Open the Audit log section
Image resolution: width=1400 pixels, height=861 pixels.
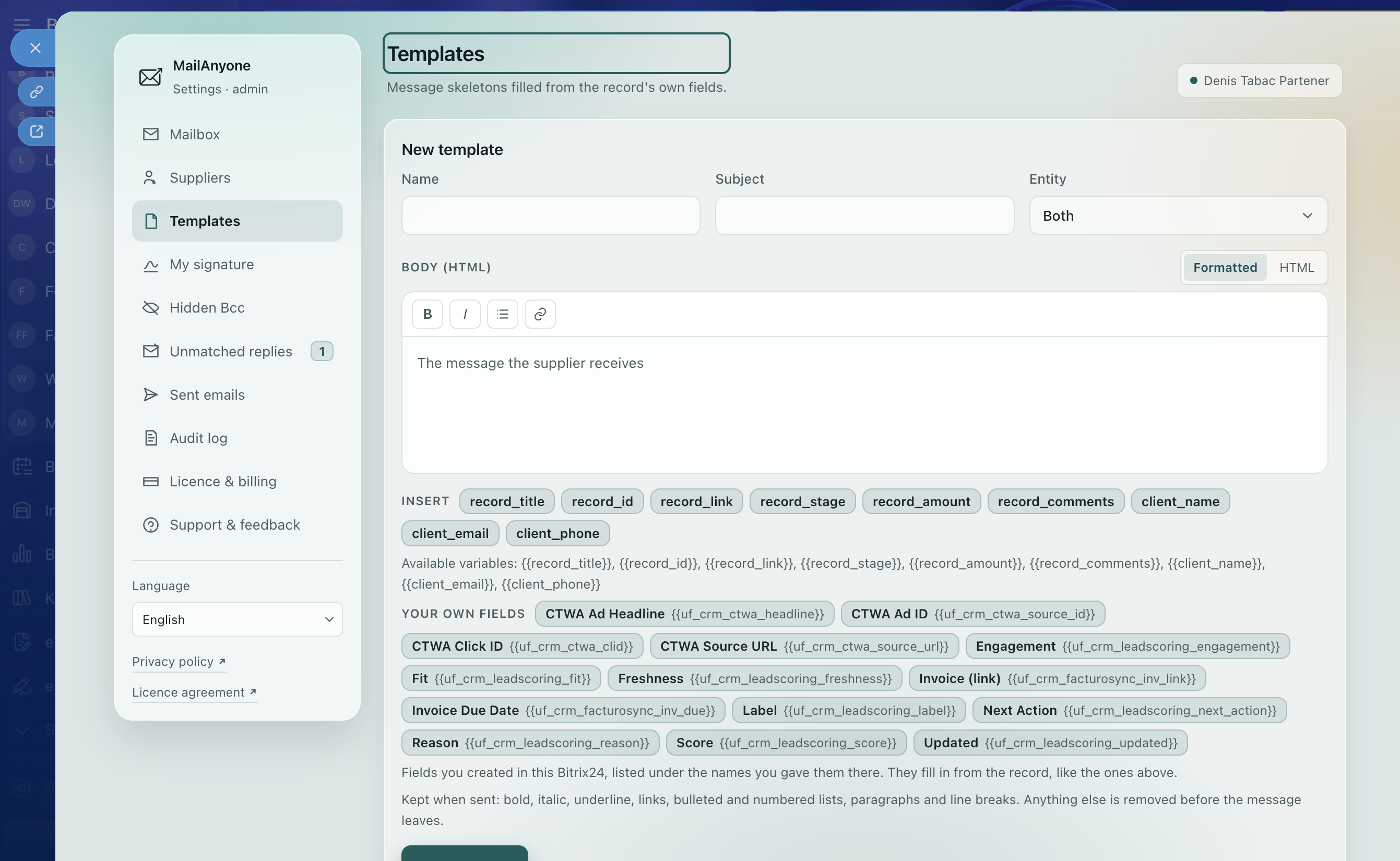[x=238, y=438]
